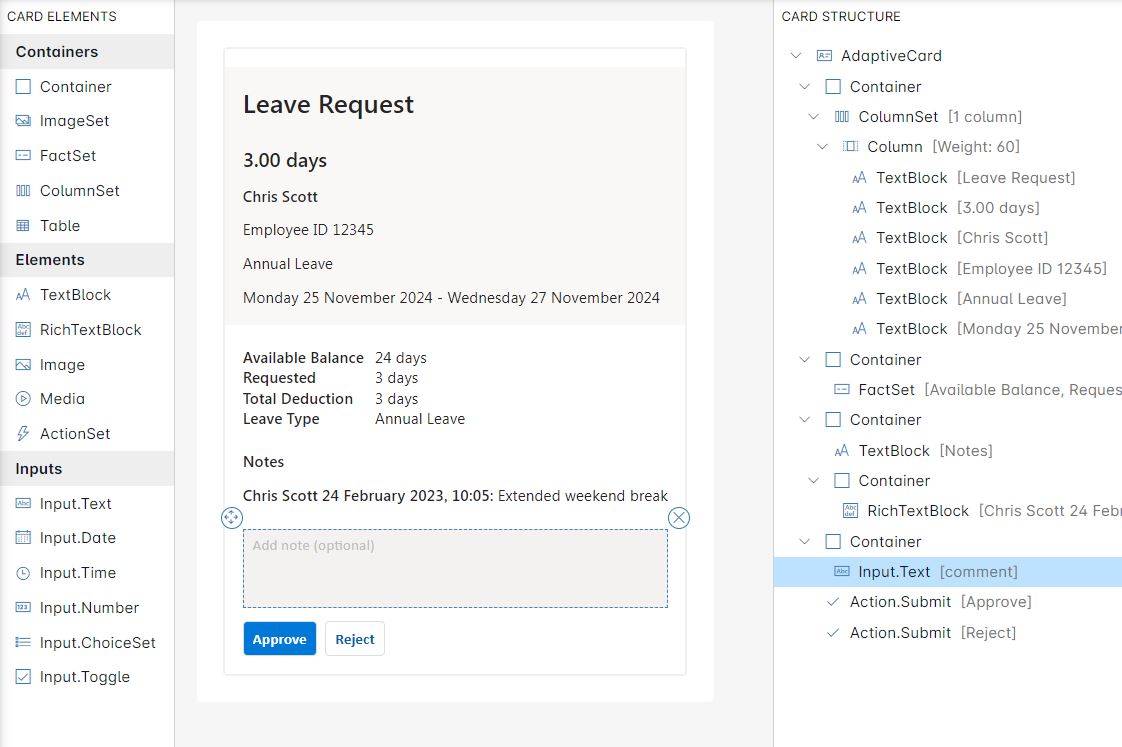Click the Employee ID 12345 text on the card

[x=308, y=230]
